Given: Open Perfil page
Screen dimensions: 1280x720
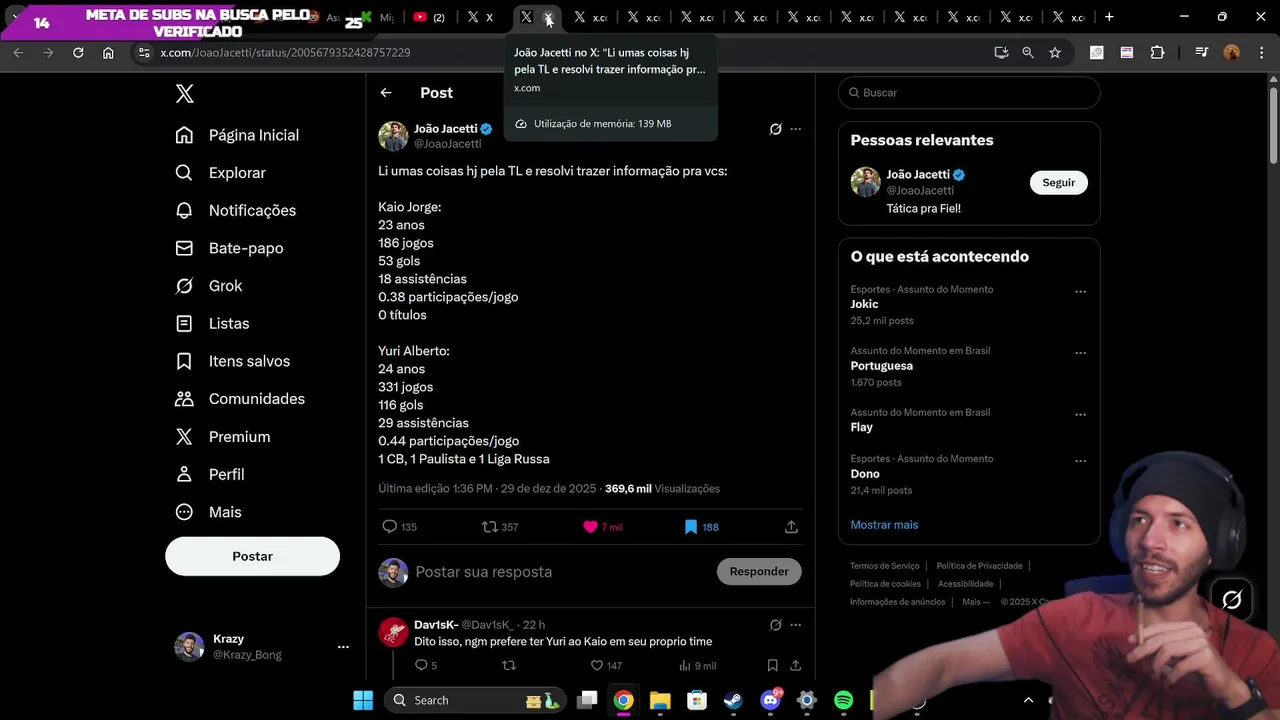Looking at the screenshot, I should [x=209, y=474].
